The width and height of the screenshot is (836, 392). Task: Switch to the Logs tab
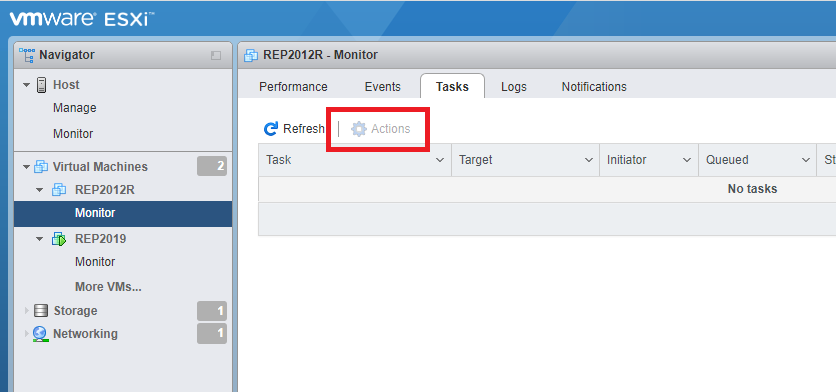pyautogui.click(x=514, y=86)
